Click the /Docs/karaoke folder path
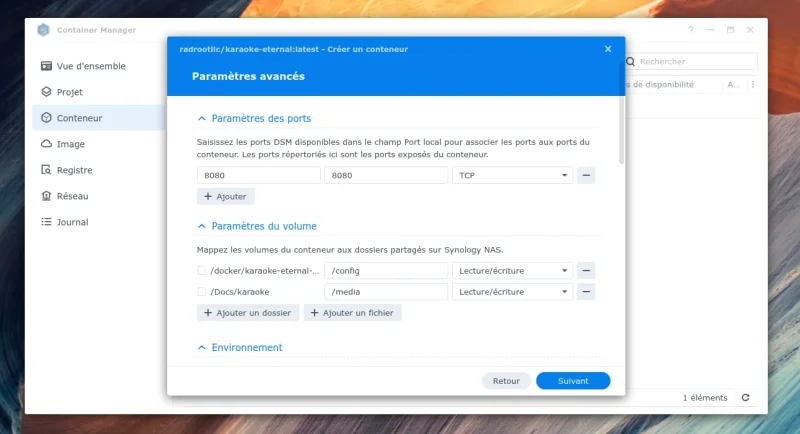 point(240,292)
